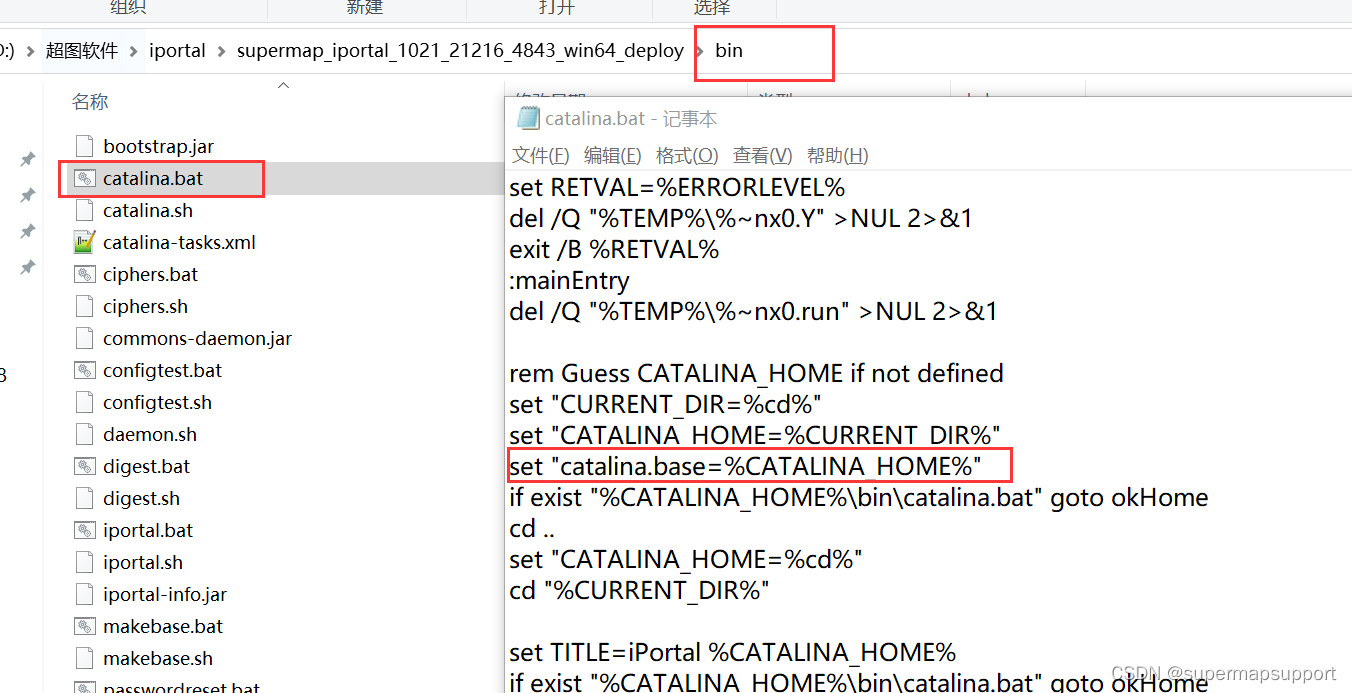
Task: Click the first pin icon in the quick access sidebar
Action: pos(28,159)
